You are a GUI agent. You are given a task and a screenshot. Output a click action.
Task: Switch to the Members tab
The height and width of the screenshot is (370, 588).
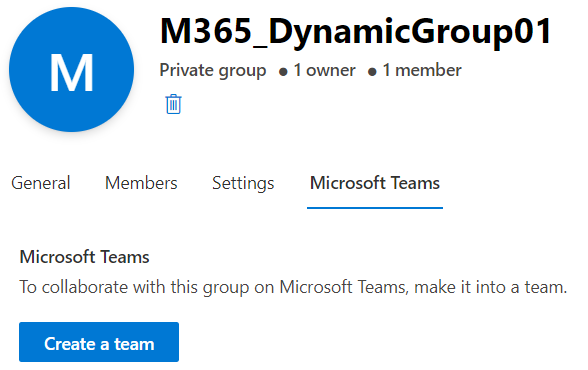click(141, 183)
